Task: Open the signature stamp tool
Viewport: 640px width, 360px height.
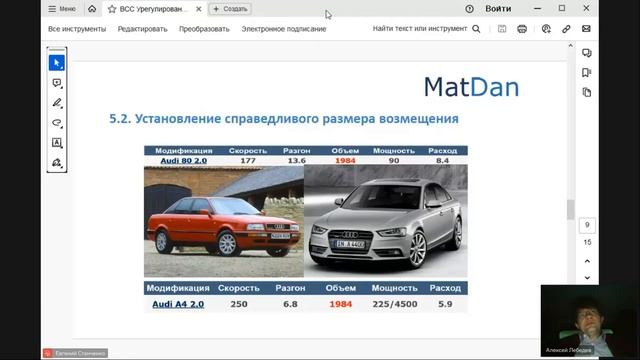Action: point(57,162)
